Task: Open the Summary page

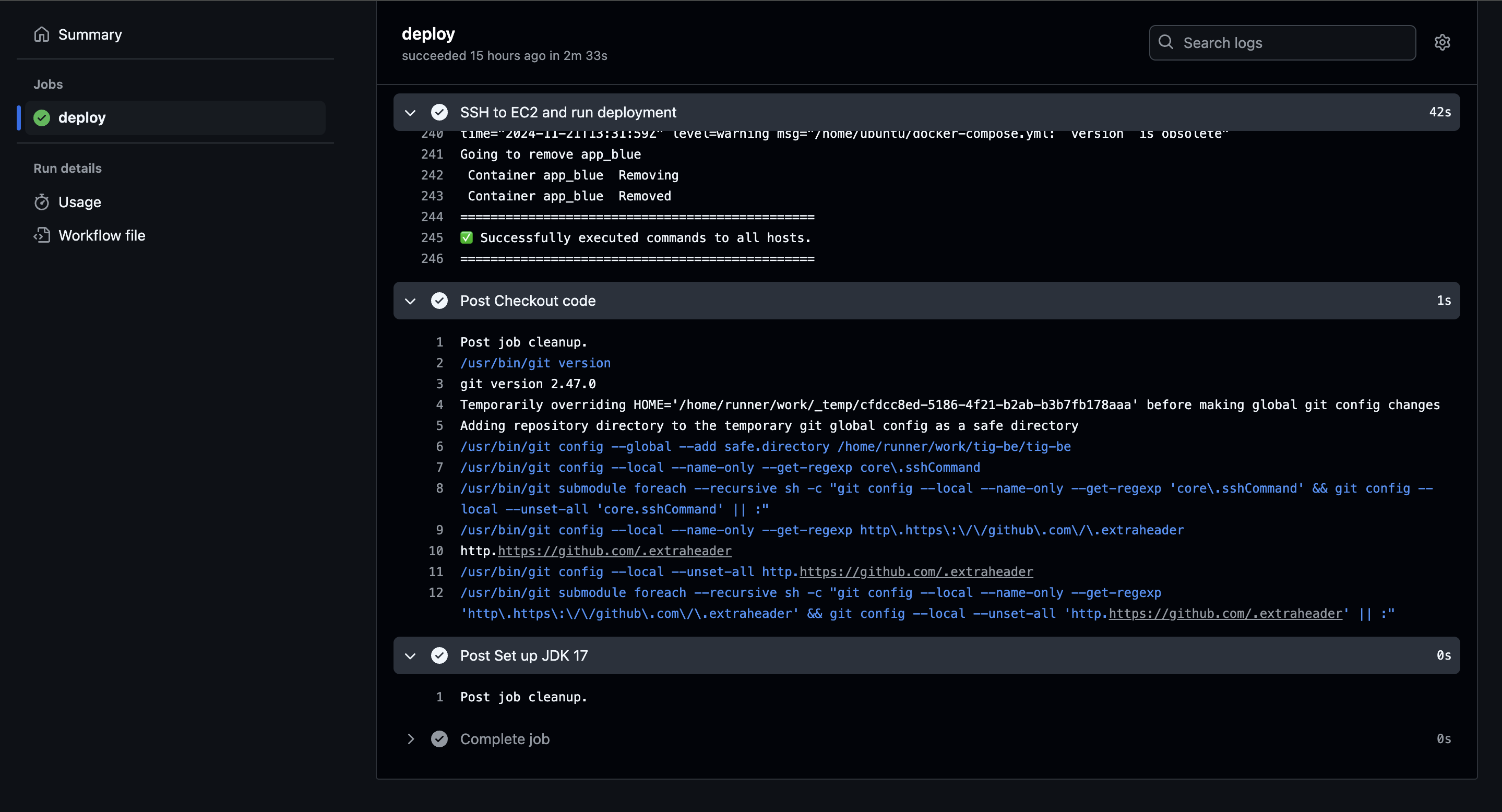Action: [x=90, y=35]
